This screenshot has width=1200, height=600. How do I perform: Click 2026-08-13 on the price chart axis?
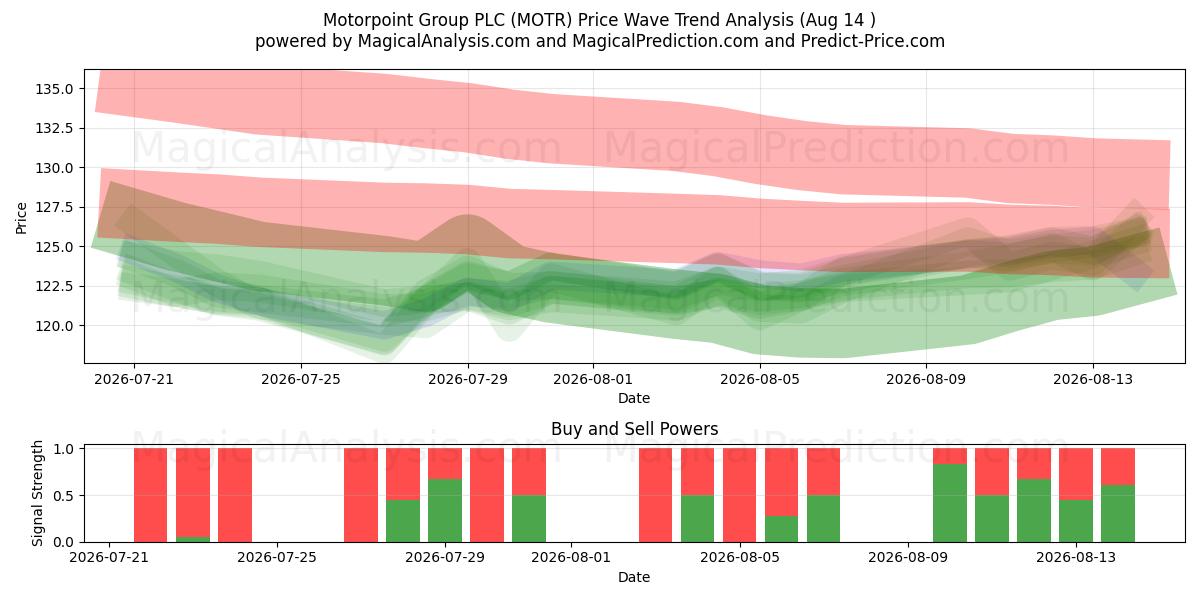pyautogui.click(x=1093, y=379)
